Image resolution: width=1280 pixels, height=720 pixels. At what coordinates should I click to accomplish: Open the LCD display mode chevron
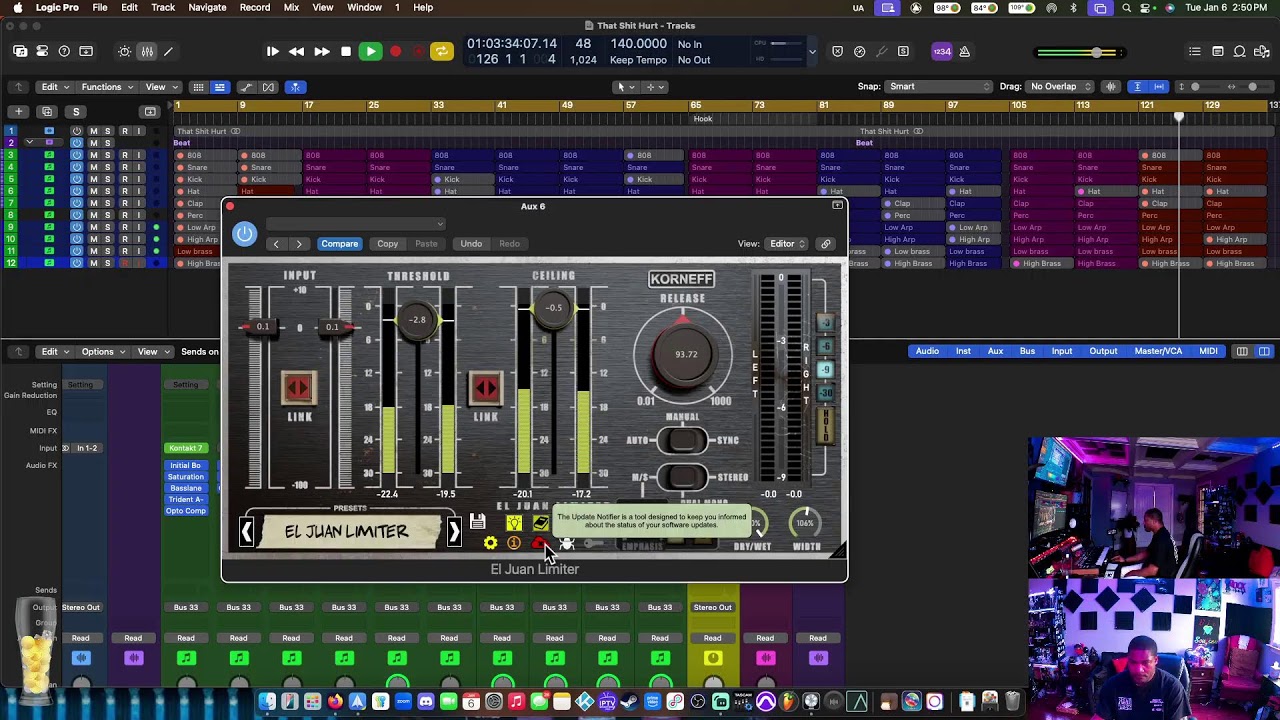pyautogui.click(x=812, y=51)
